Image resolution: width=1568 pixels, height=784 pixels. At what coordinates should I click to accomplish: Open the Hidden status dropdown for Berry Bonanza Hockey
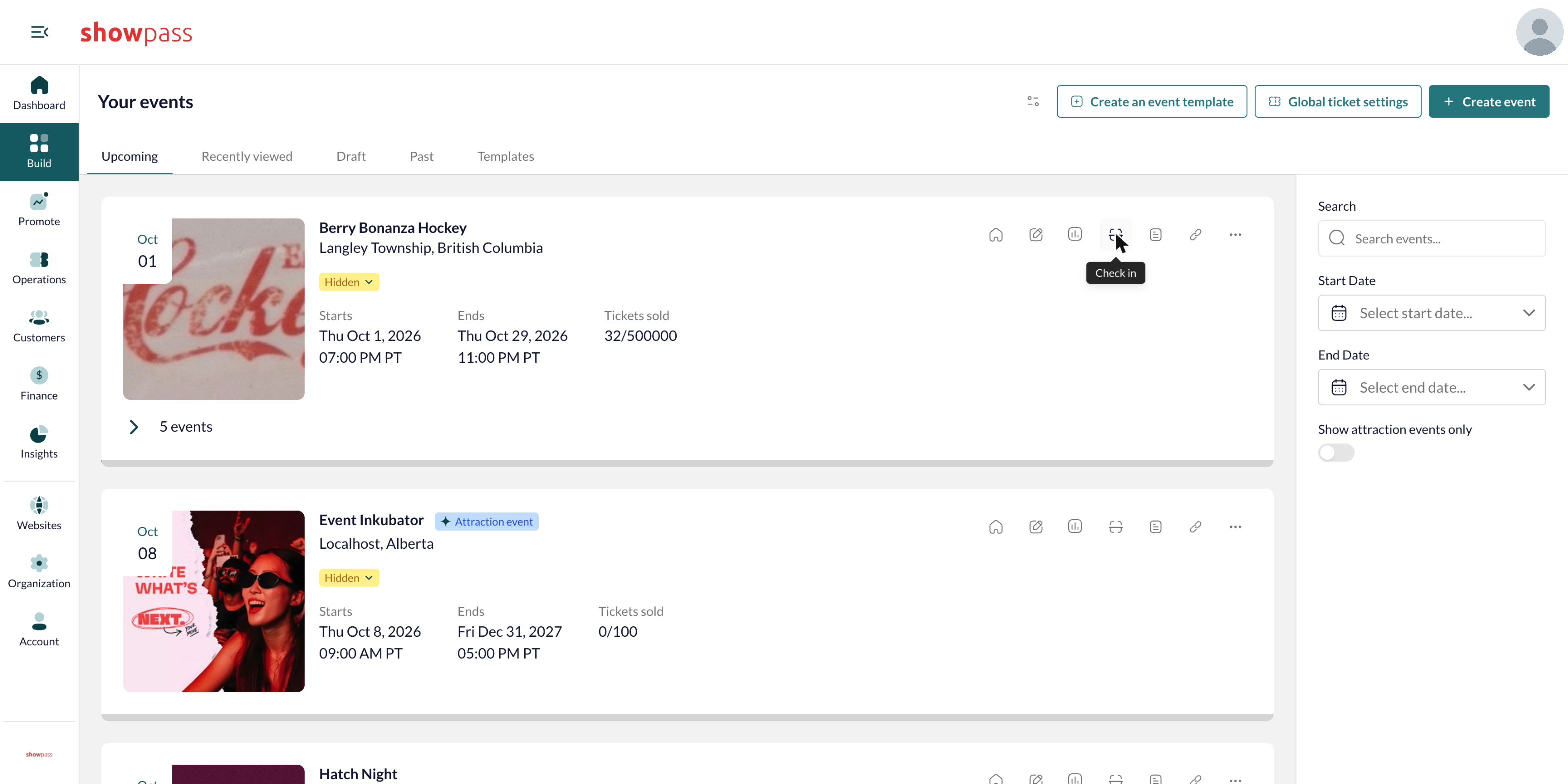[349, 282]
